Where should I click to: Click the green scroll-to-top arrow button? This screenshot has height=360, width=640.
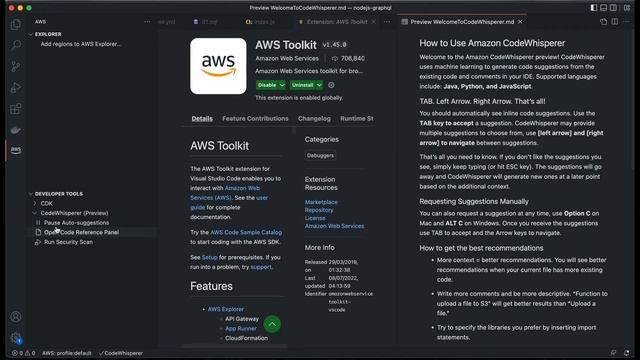[272, 324]
